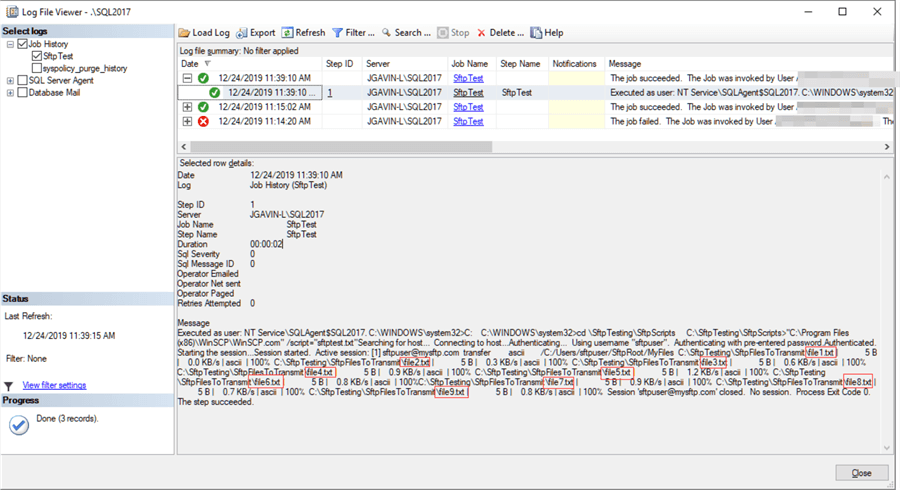
Task: Click the Message column header
Action: click(x=624, y=63)
